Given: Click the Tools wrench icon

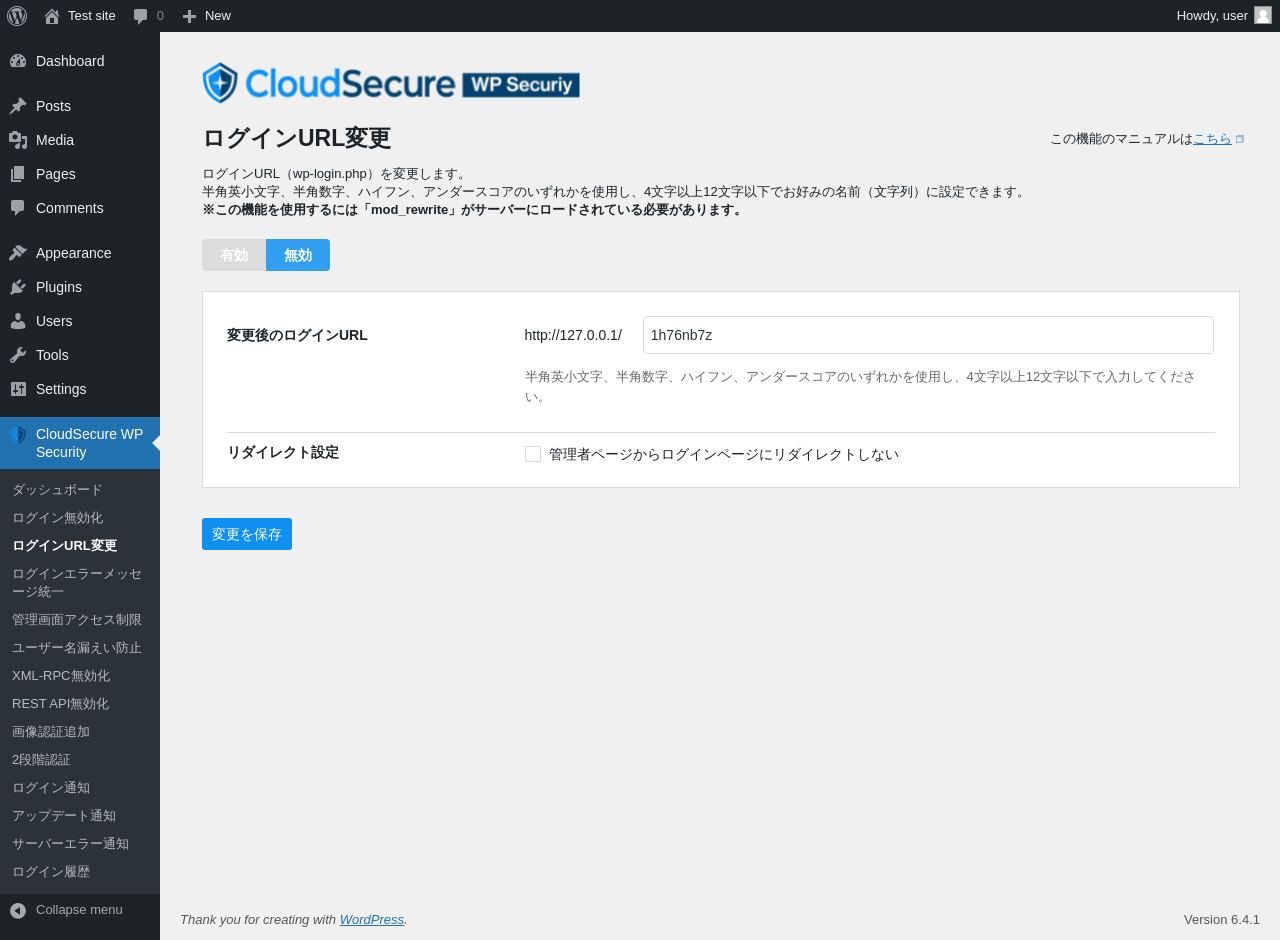Looking at the screenshot, I should (18, 355).
